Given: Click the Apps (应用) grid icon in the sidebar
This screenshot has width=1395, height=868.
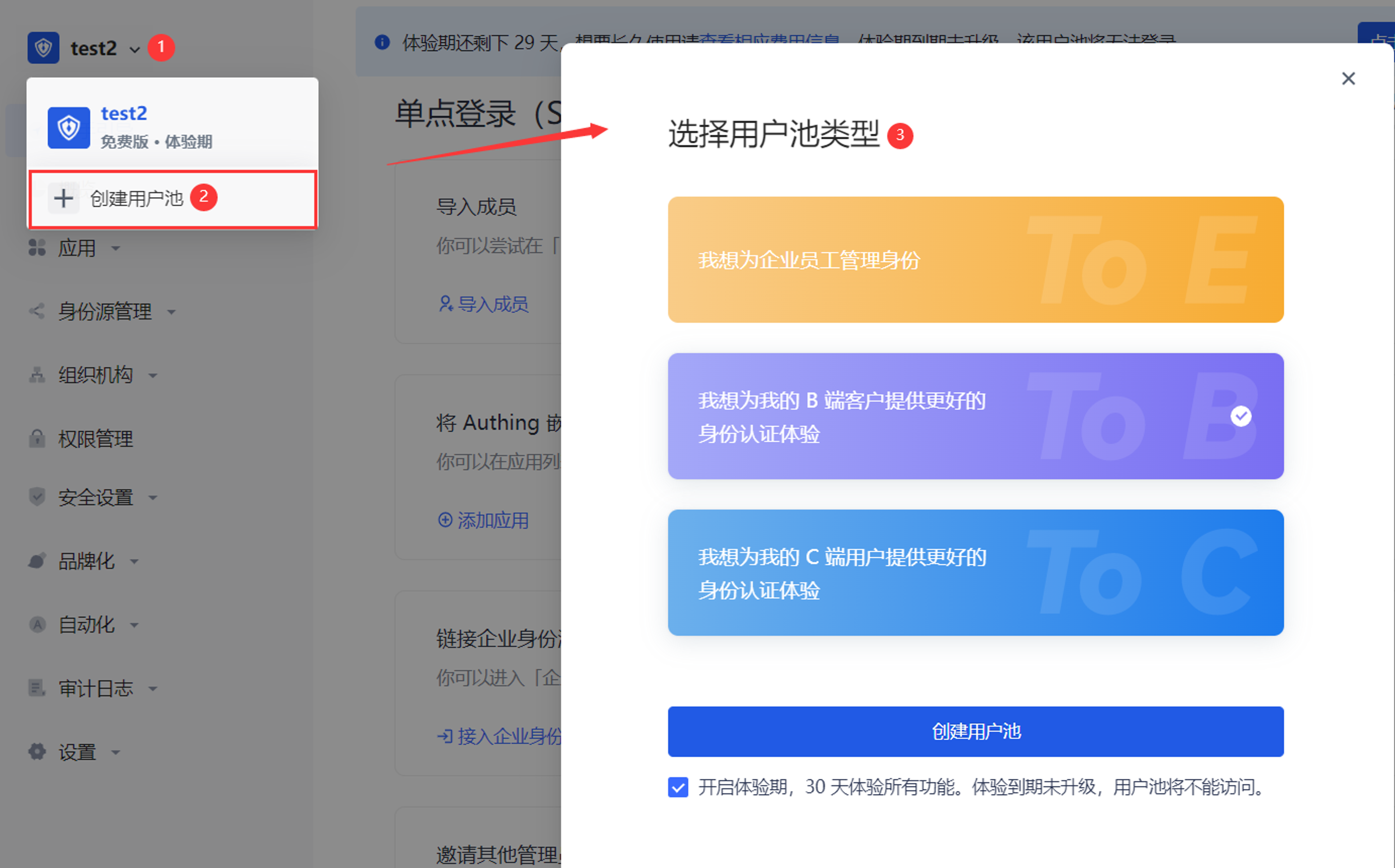Looking at the screenshot, I should click(x=37, y=248).
